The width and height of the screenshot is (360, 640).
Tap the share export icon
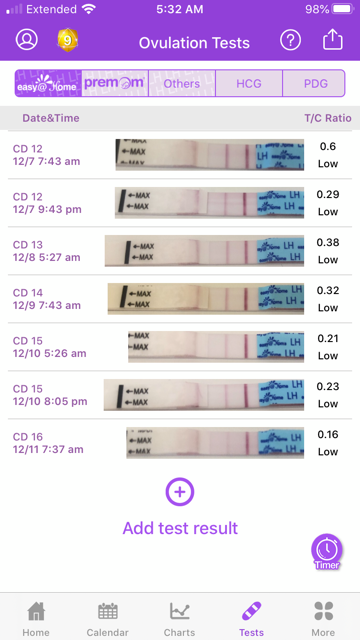333,40
